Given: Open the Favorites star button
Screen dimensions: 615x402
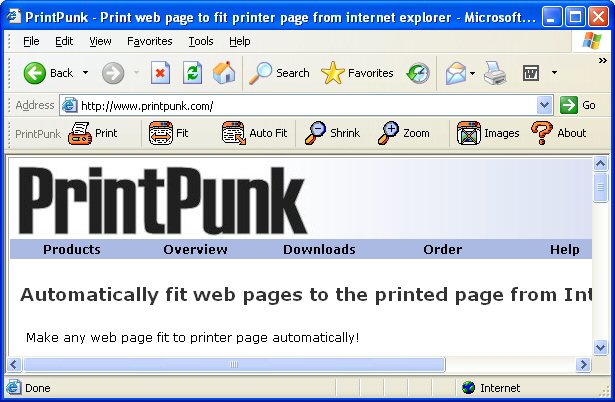Looking at the screenshot, I should tap(332, 73).
